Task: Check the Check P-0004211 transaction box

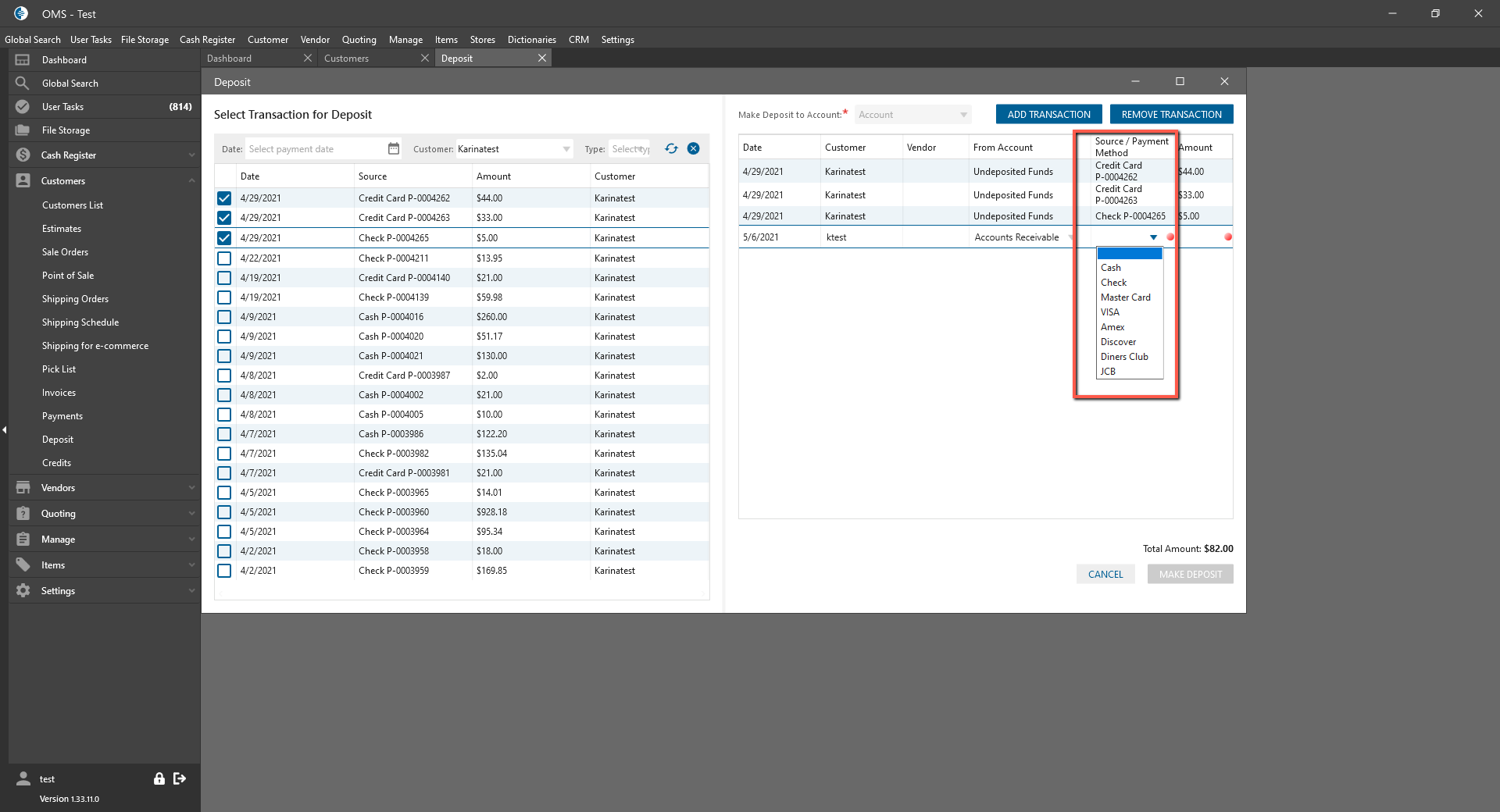Action: point(224,258)
